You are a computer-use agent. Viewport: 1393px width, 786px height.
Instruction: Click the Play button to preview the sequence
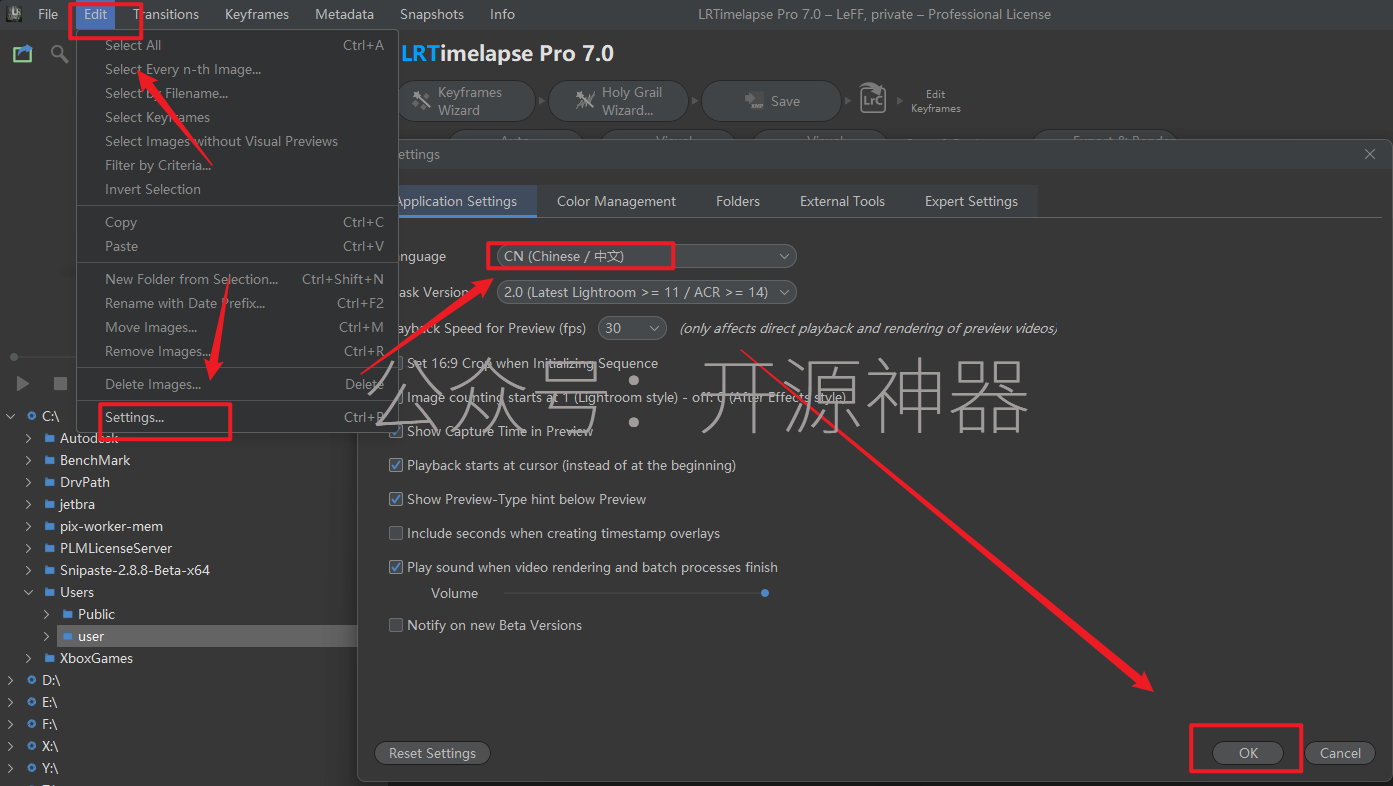click(22, 383)
